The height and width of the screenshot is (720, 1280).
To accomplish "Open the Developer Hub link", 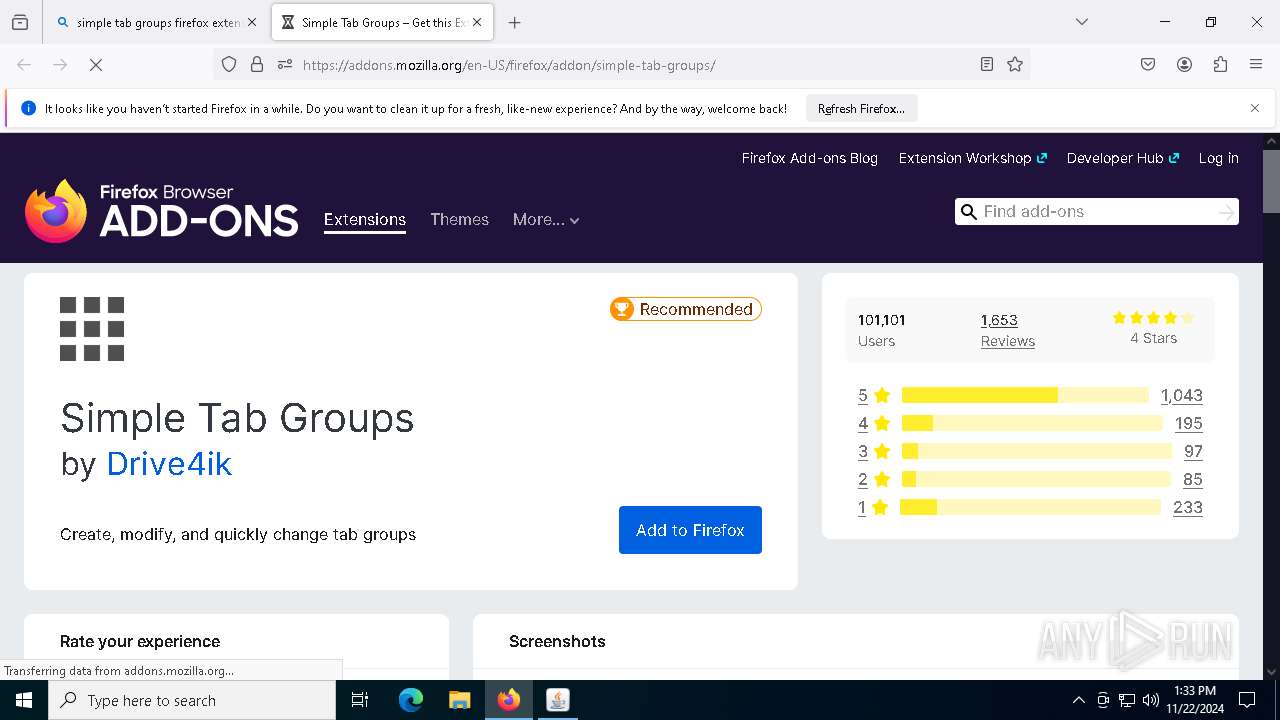I will point(1123,158).
